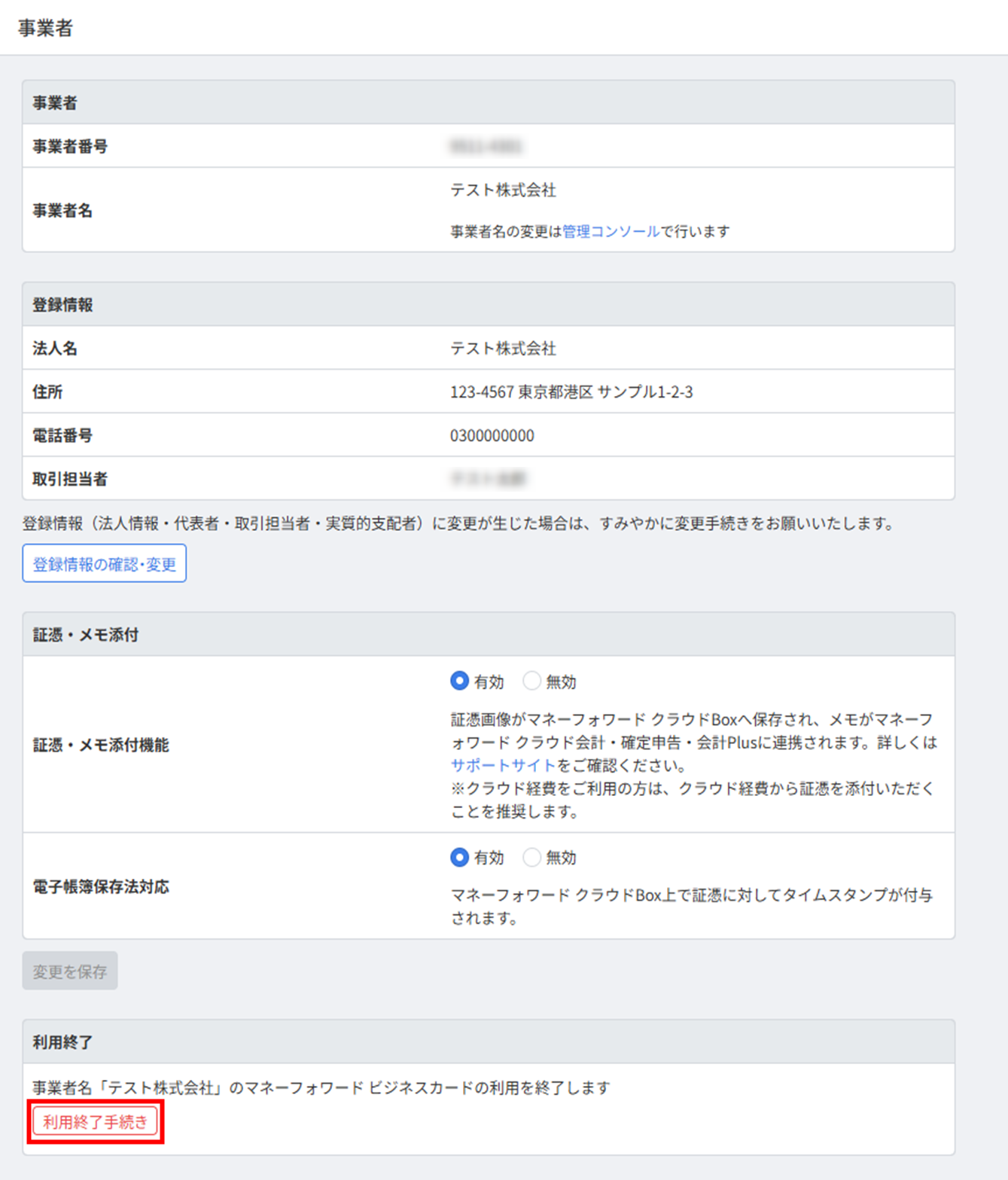Screen dimensions: 1008x1180
Task: Select 無効 for 電子帳簿保存法対応
Action: 532,858
